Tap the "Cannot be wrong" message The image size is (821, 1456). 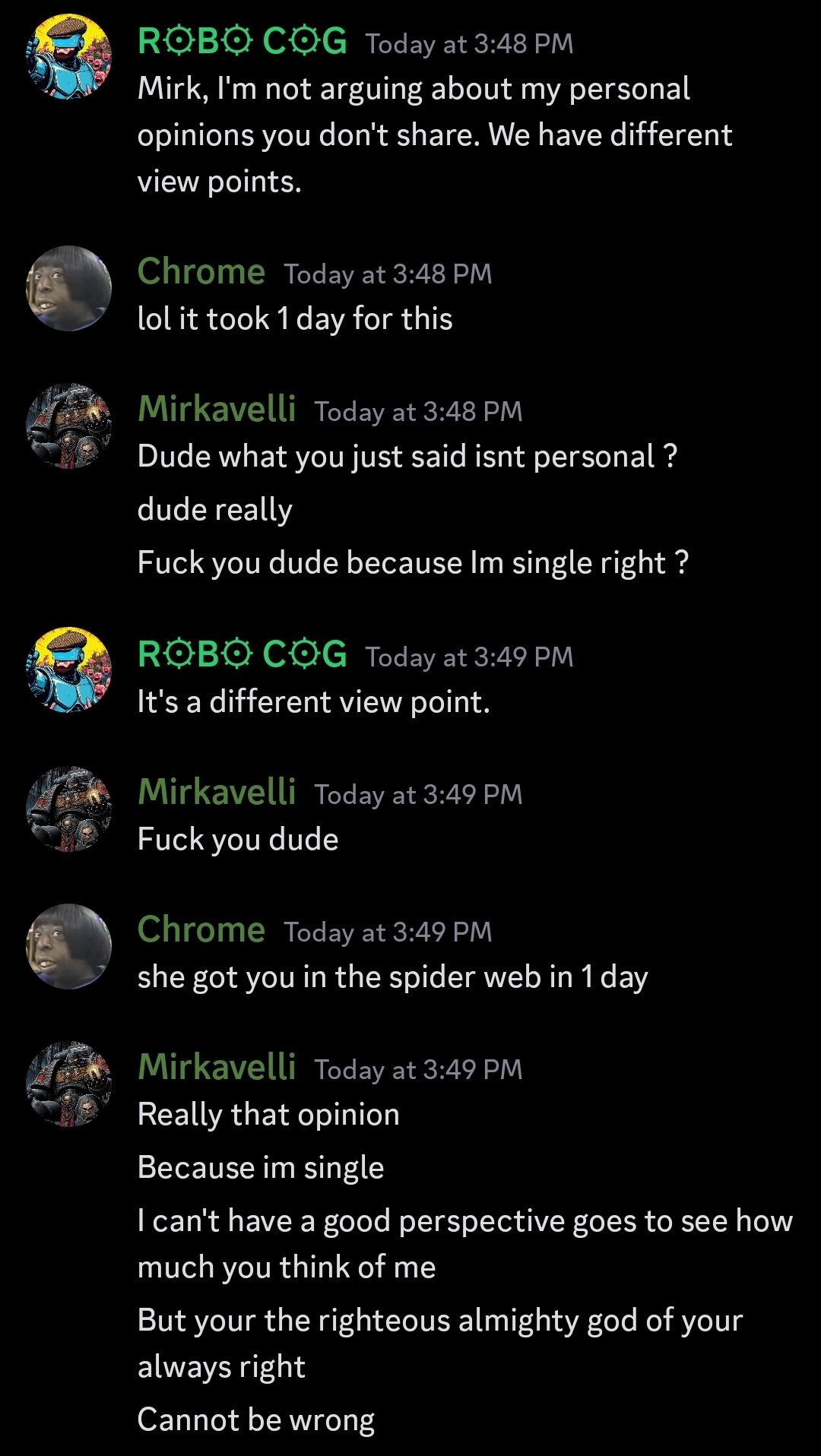pos(256,1420)
